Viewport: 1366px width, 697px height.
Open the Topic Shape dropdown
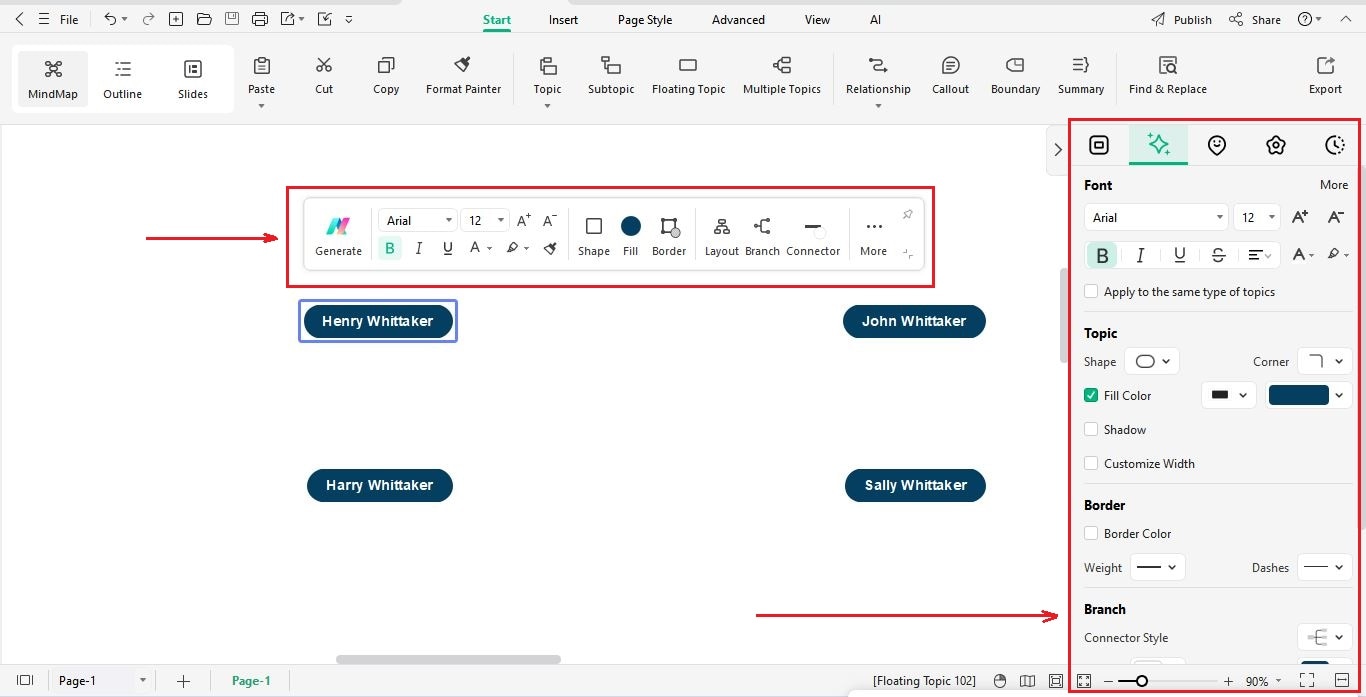pos(1152,361)
